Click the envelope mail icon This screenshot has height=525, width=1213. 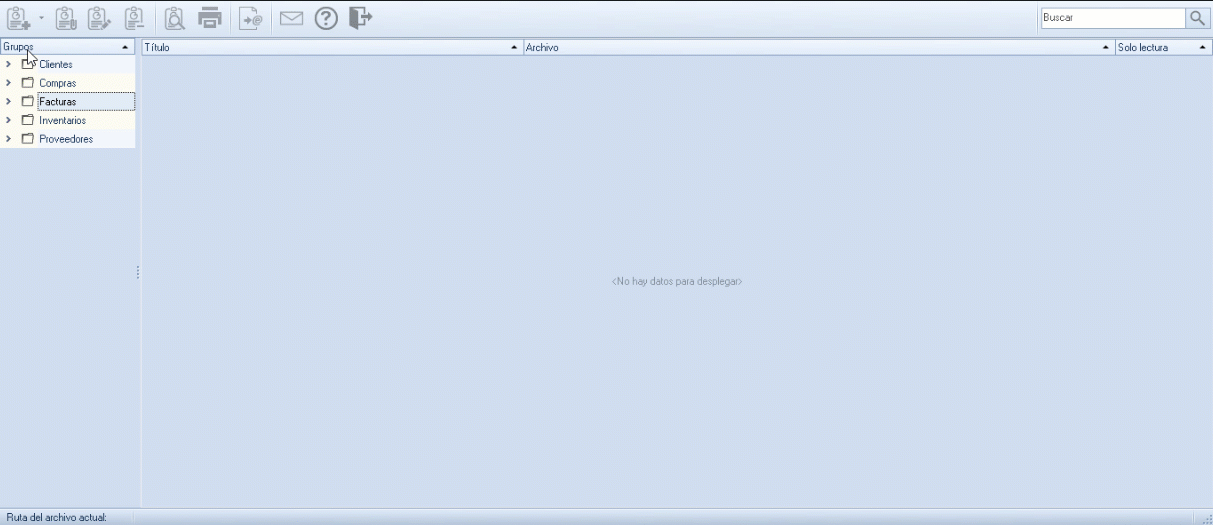[x=291, y=18]
